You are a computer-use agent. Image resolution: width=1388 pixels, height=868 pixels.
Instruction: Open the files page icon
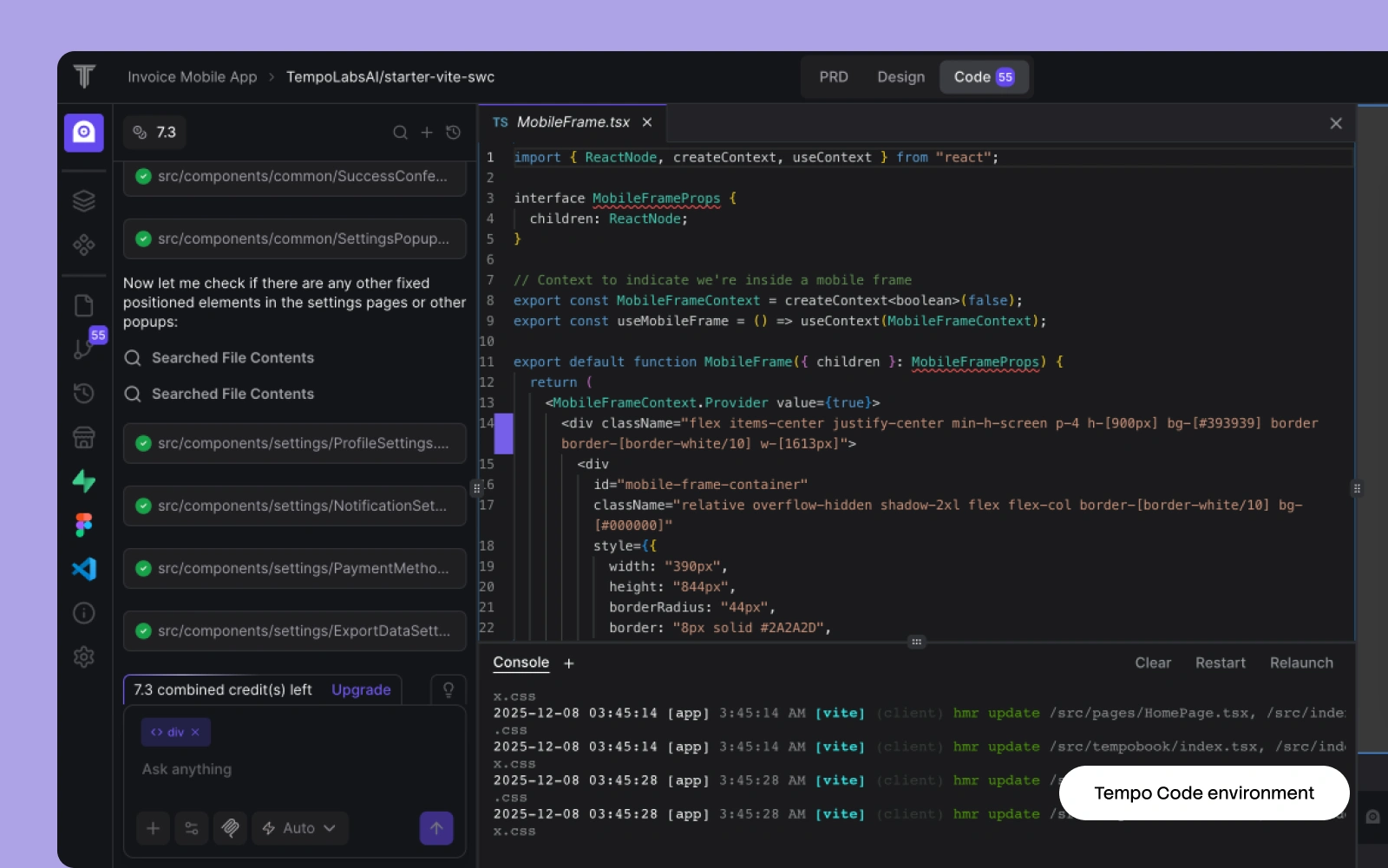(x=84, y=305)
